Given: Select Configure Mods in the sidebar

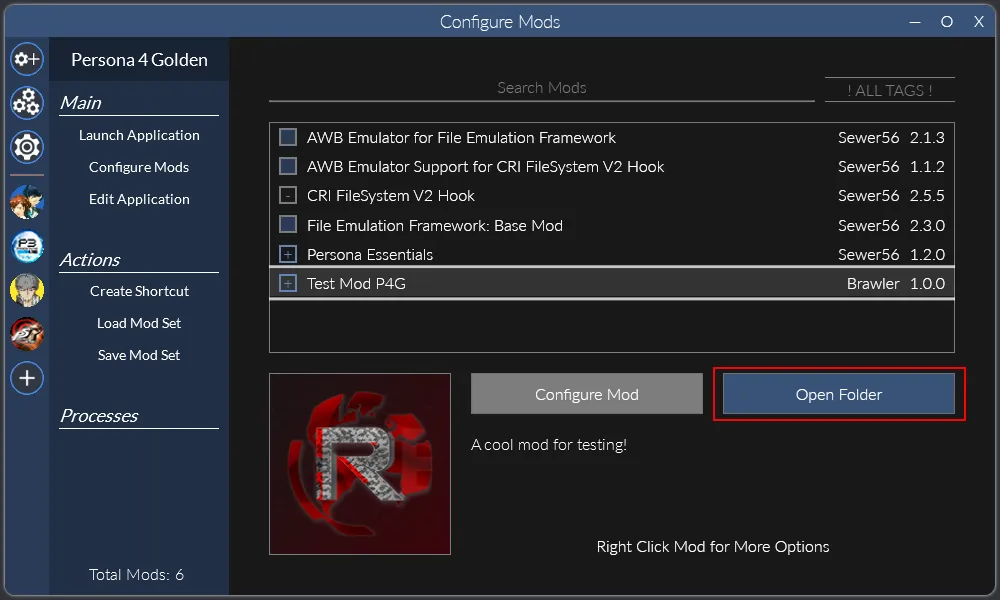Looking at the screenshot, I should pos(139,167).
